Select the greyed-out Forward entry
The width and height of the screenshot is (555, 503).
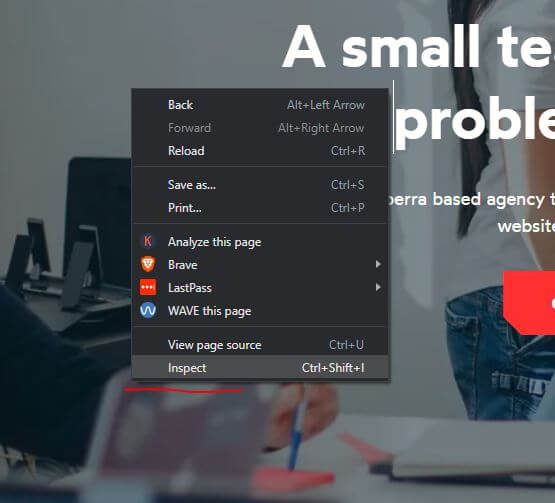click(x=261, y=128)
